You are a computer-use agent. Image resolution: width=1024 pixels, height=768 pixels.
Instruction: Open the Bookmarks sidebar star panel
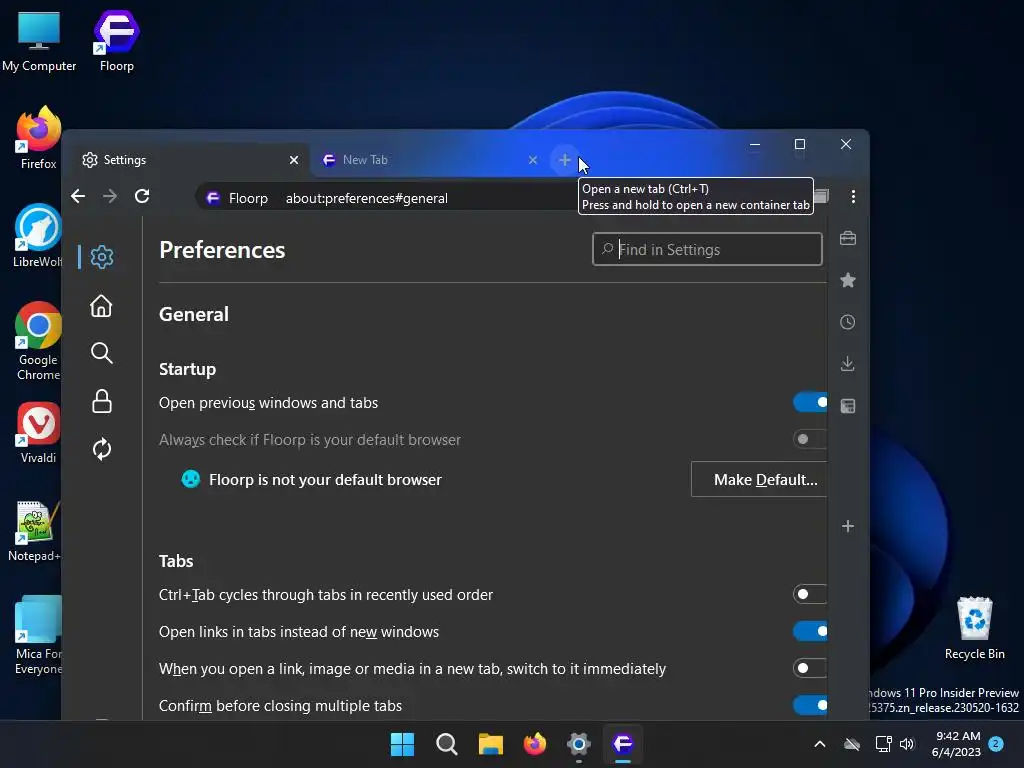pos(848,280)
